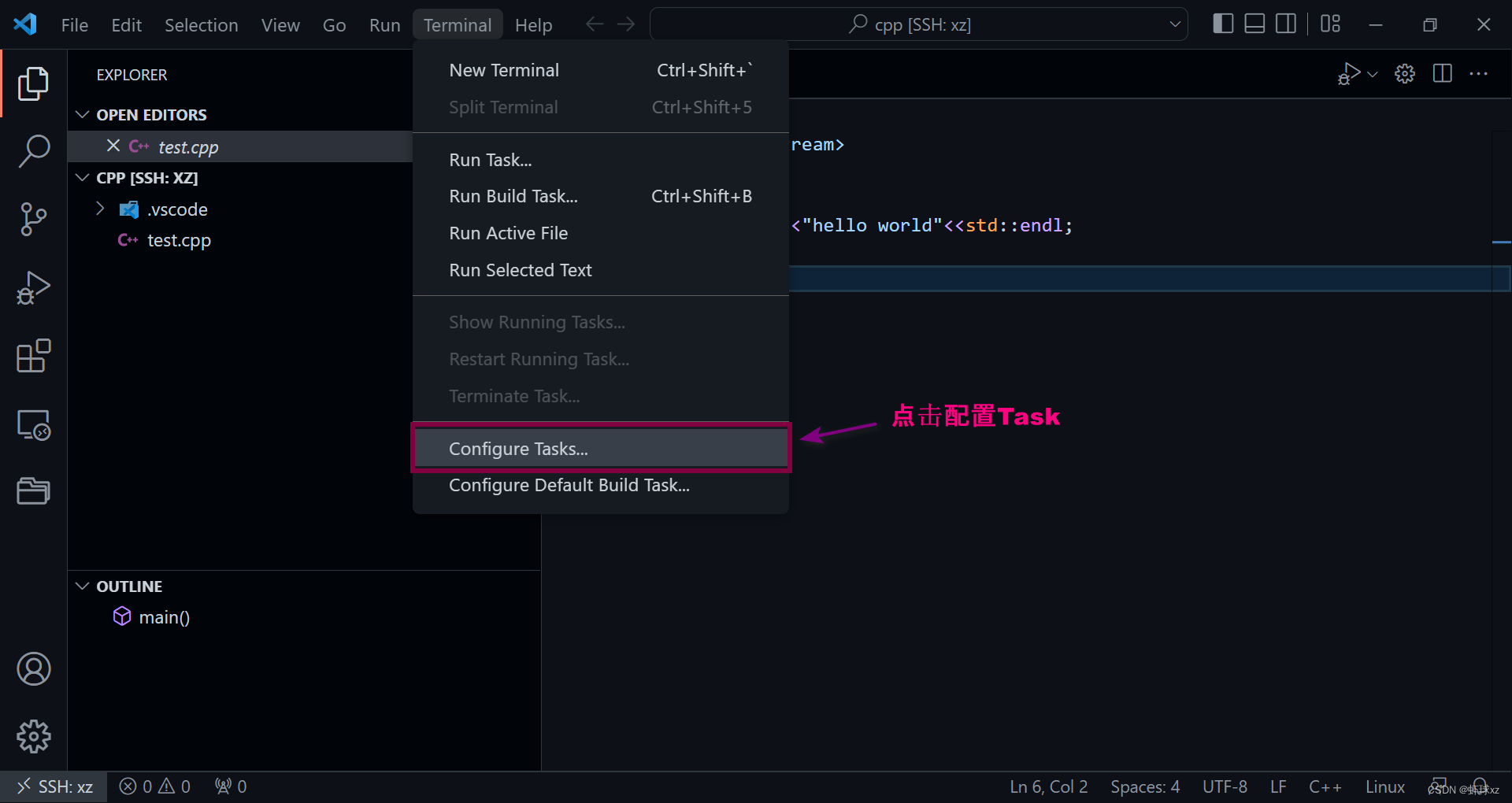
Task: Choose Run Selected Text
Action: coord(601,270)
